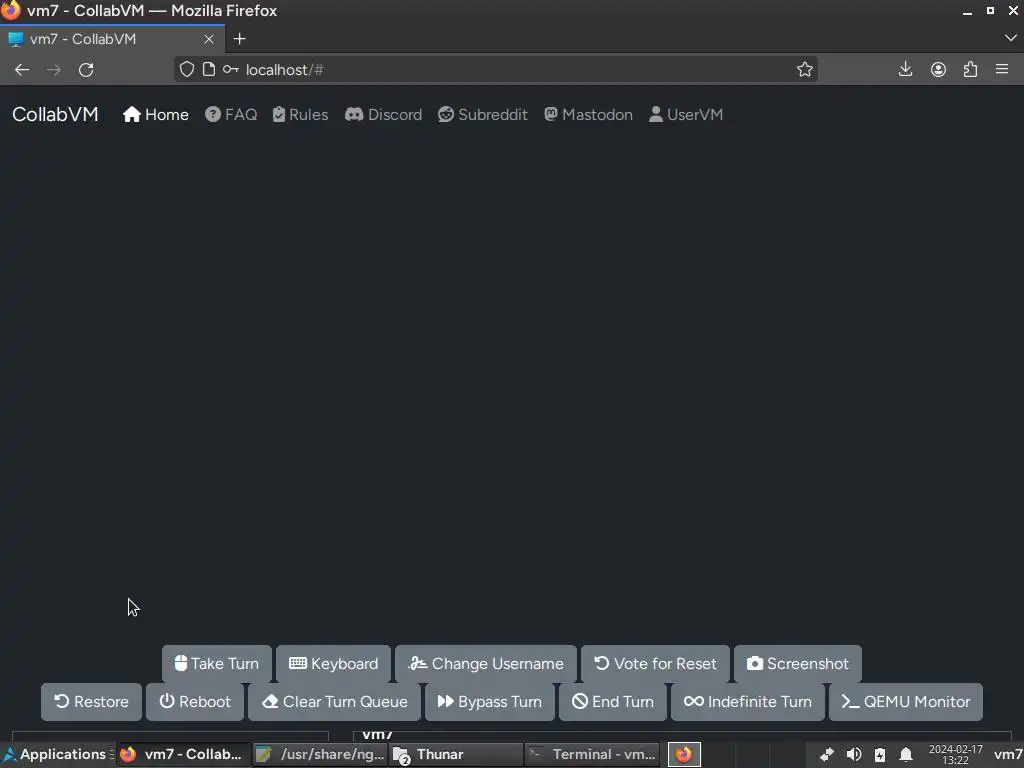Click the Firefox icon button in taskbar
This screenshot has width=1024, height=768.
tap(684, 754)
